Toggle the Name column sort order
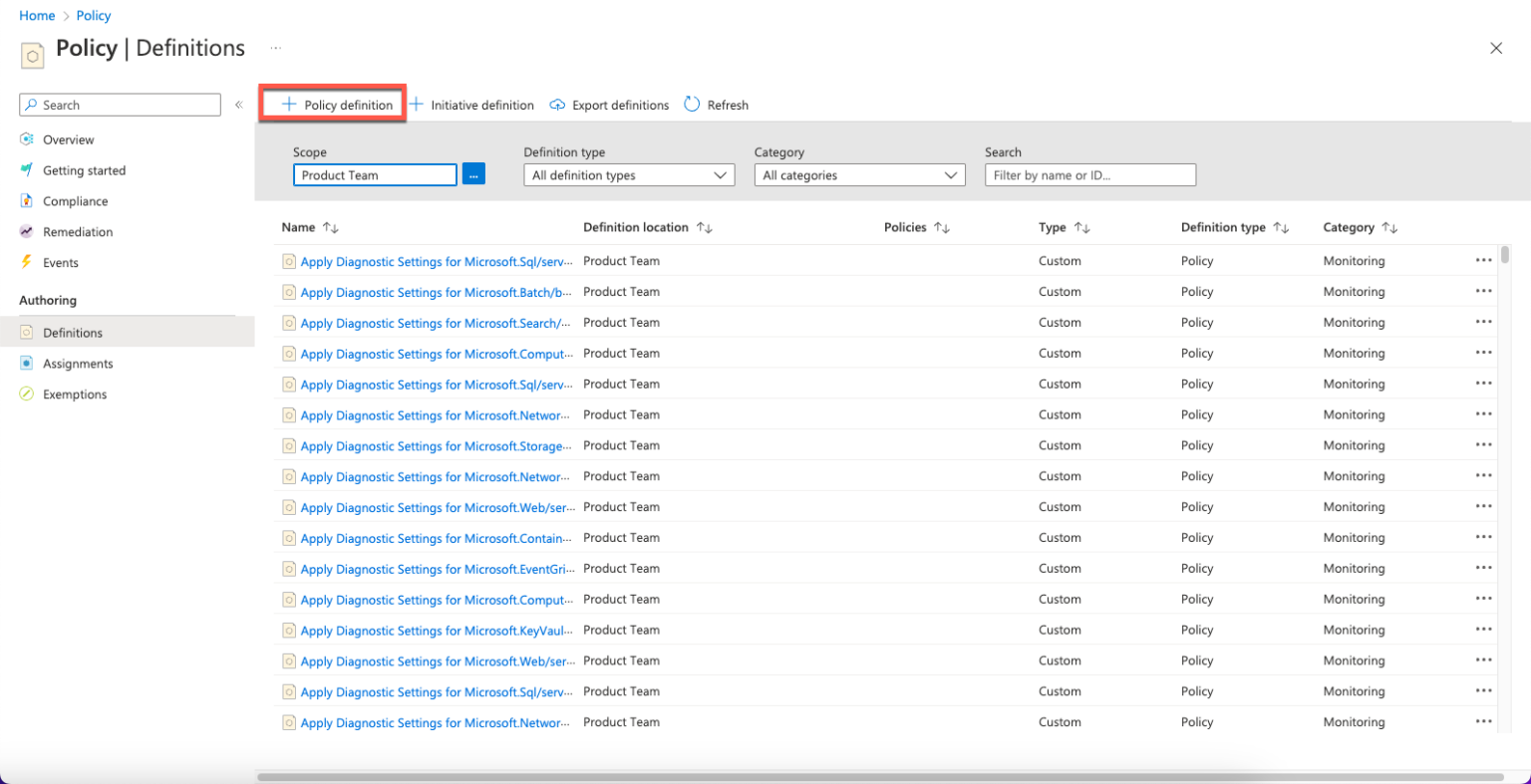 [328, 227]
